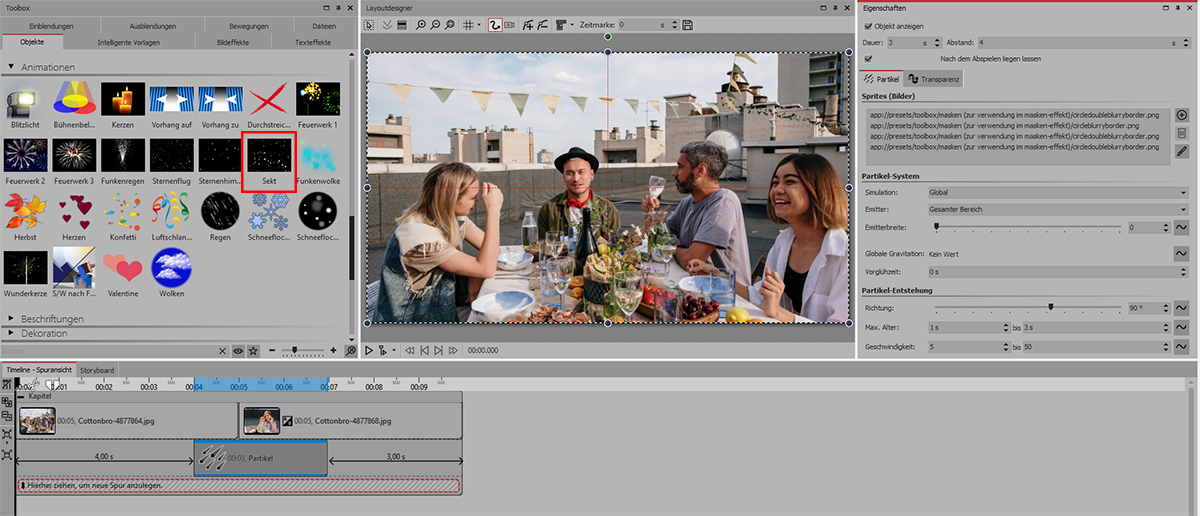Image resolution: width=1200 pixels, height=516 pixels.
Task: Open the Storyboard tab
Action: pyautogui.click(x=97, y=370)
